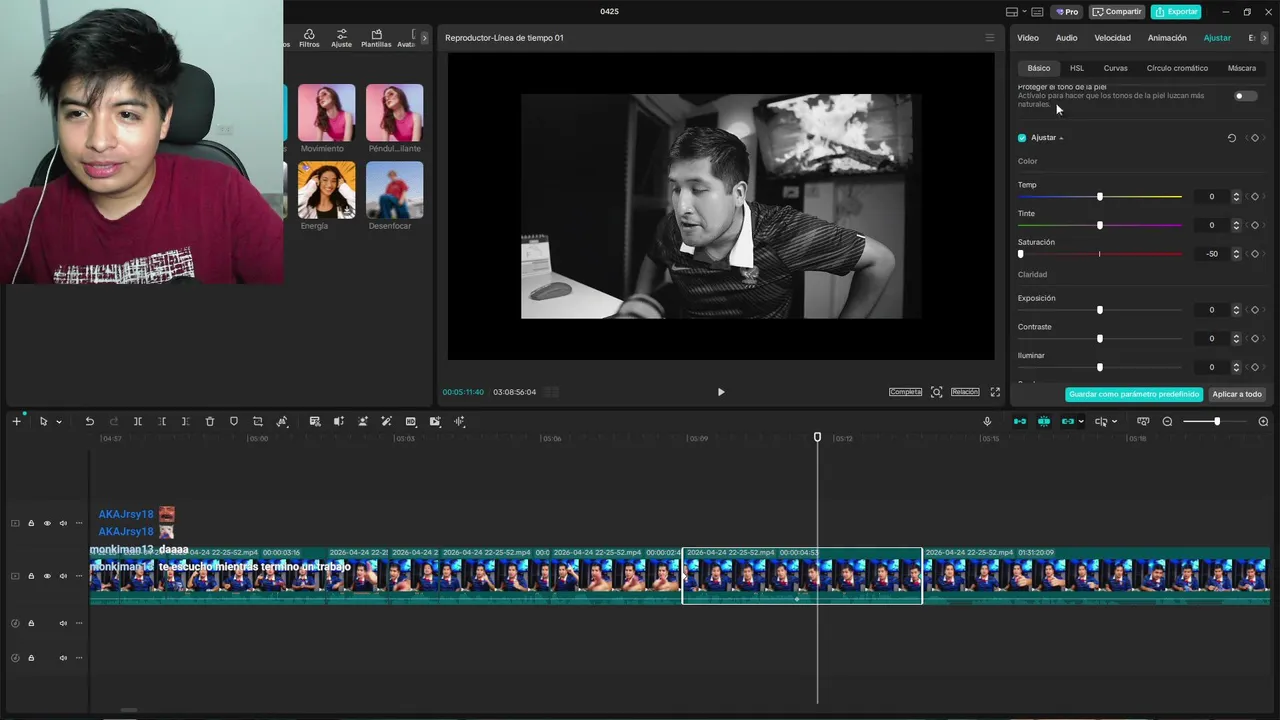Screen dimensions: 1280x720
Task: Open the Relación aspect ratio dropdown
Action: [965, 392]
